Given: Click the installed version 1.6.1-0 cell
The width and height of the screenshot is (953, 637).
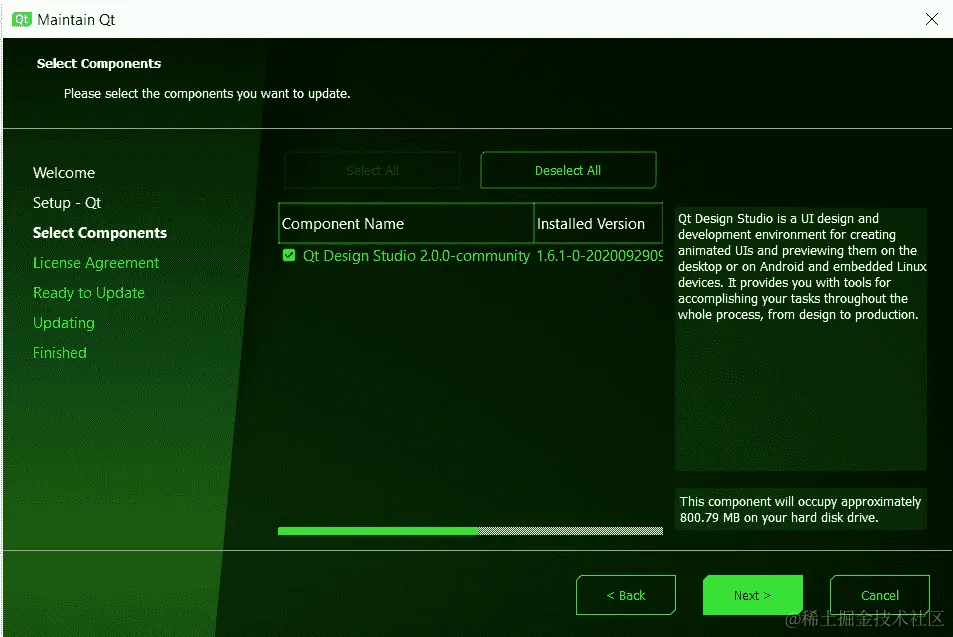Looking at the screenshot, I should pyautogui.click(x=599, y=256).
